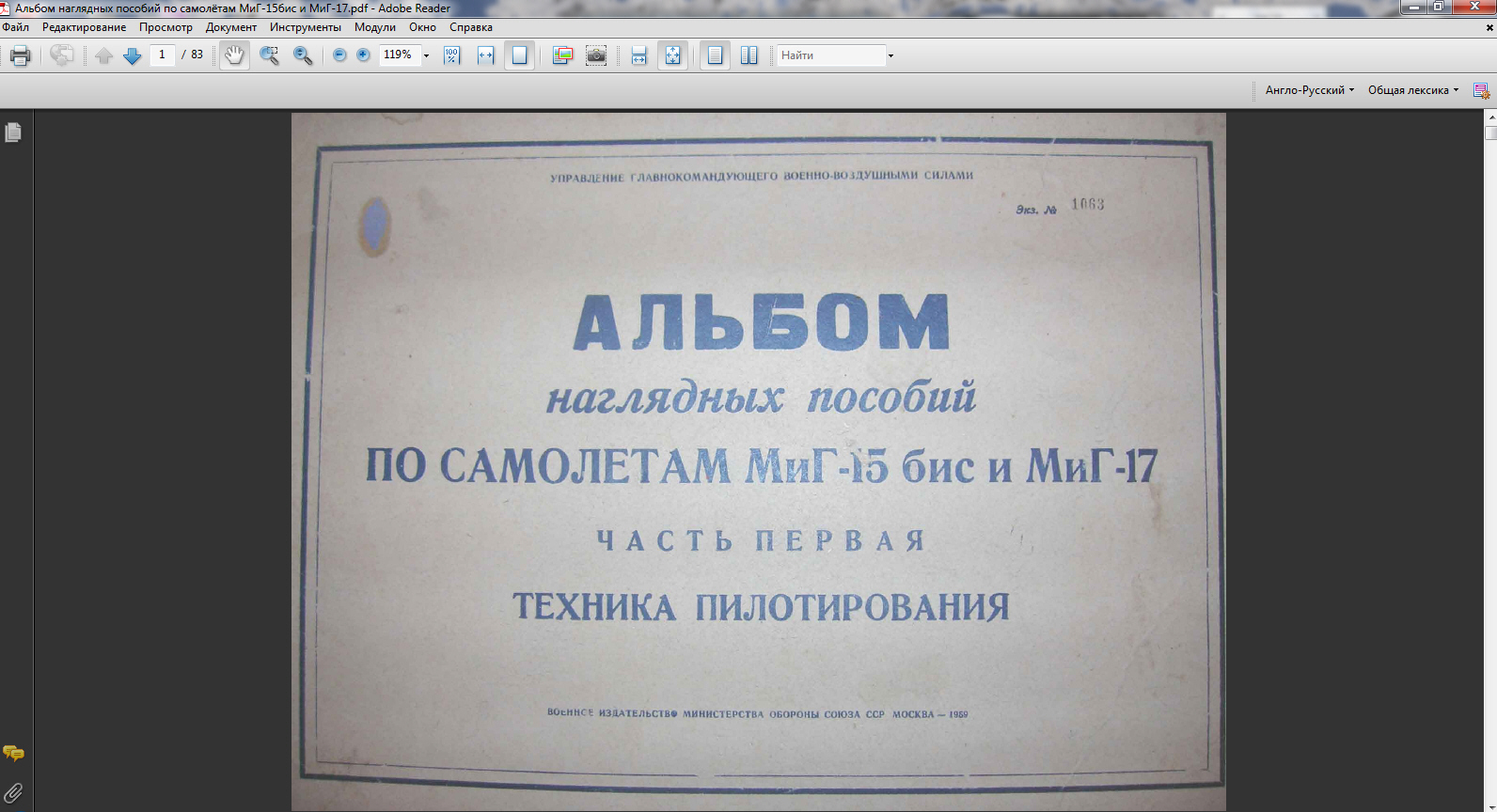Open the Документ menu
This screenshot has height=812, width=1497.
click(x=231, y=27)
